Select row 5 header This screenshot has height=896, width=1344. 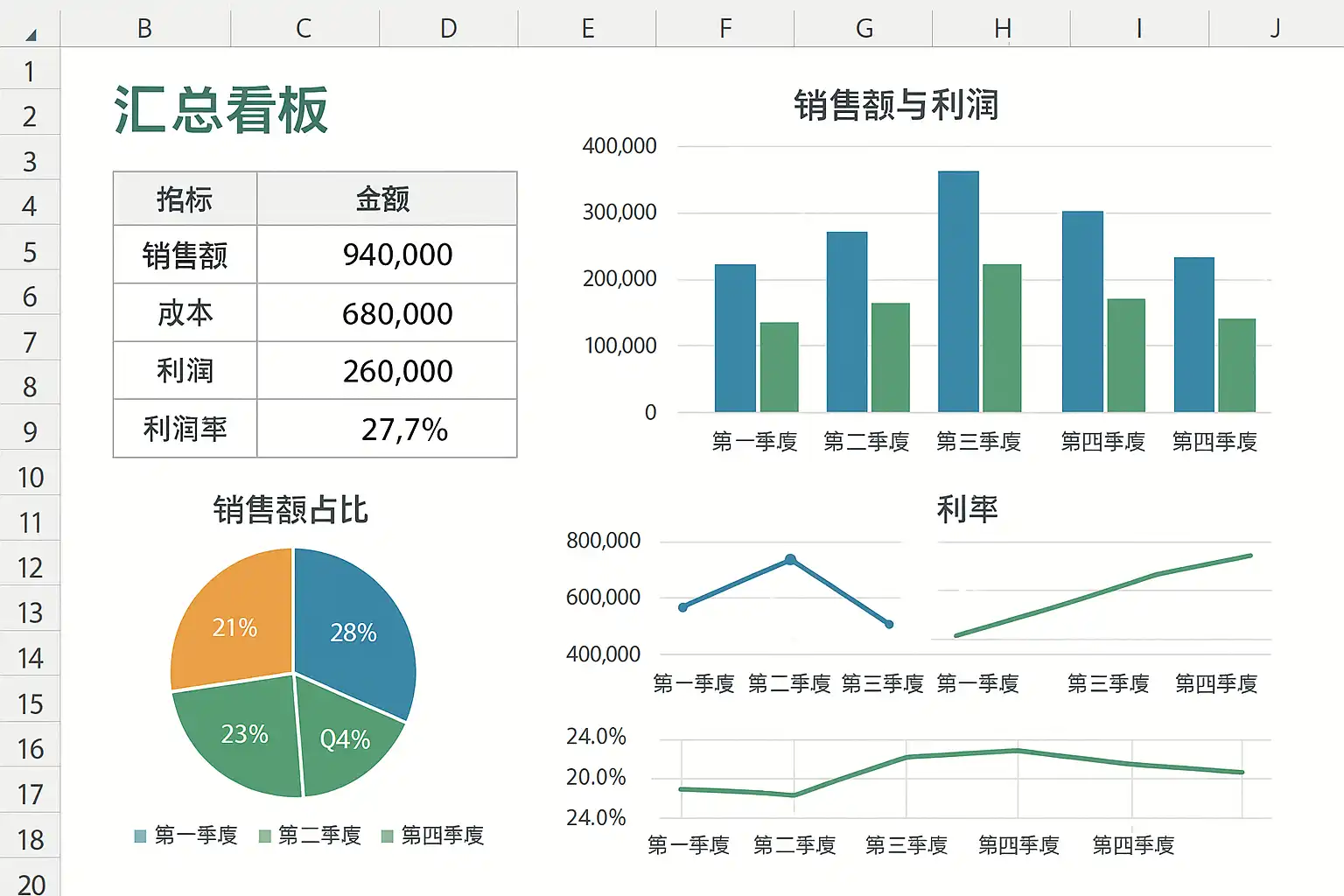tap(30, 252)
